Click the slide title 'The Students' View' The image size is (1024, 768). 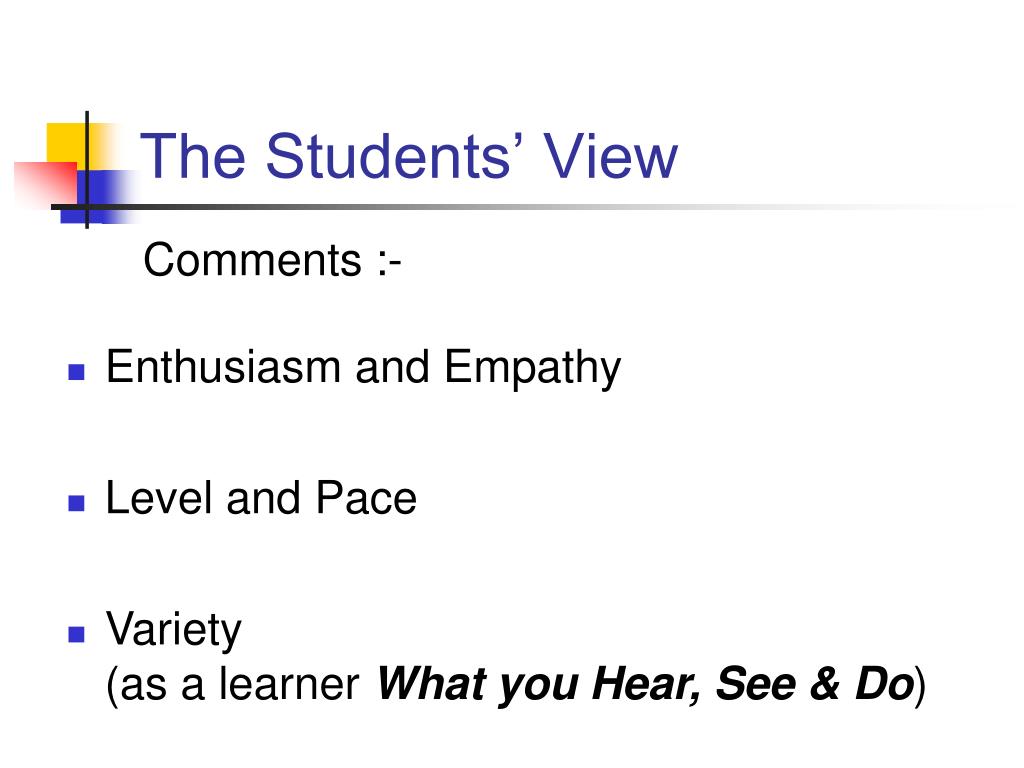[409, 156]
